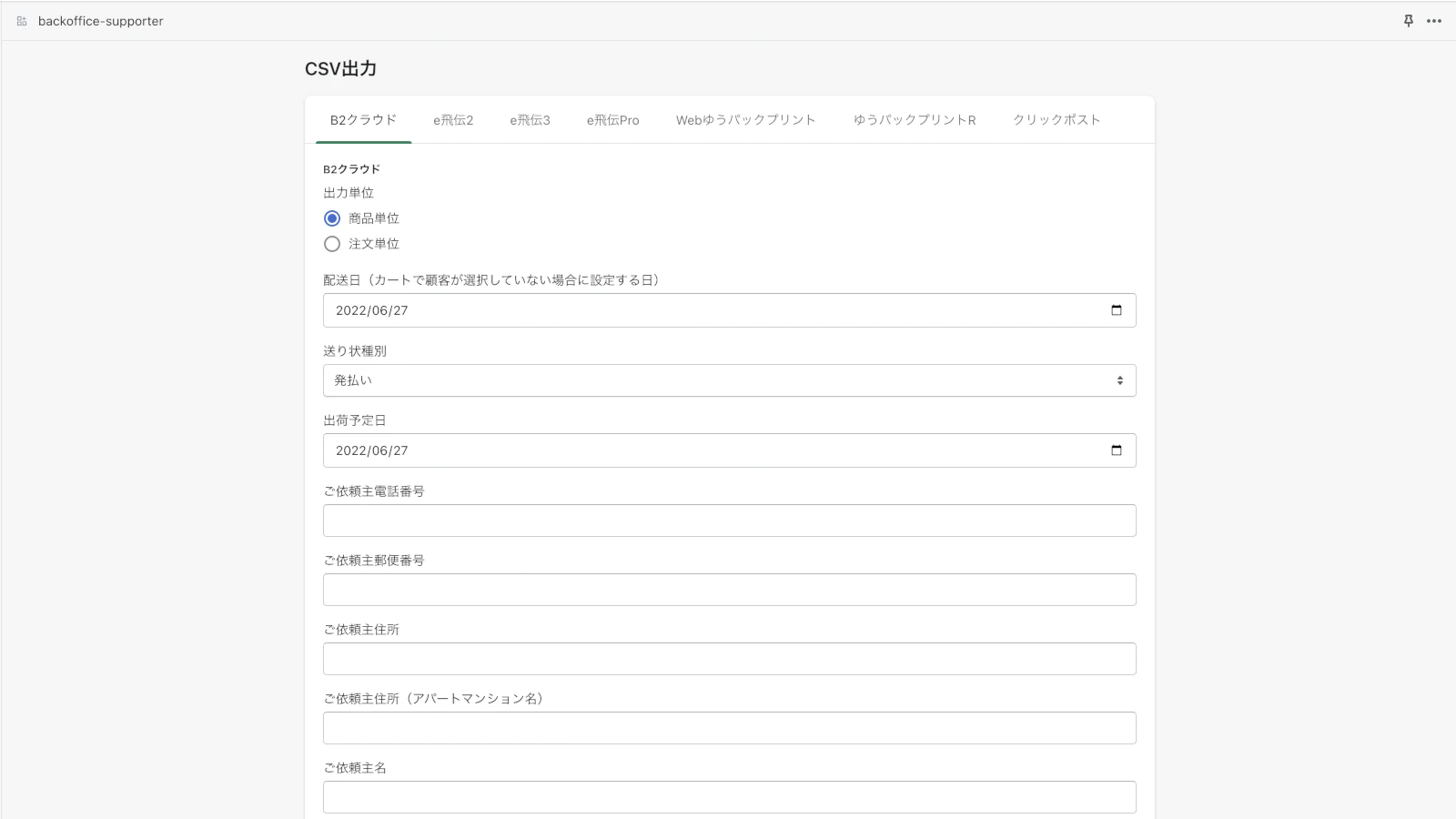The image size is (1456, 819).
Task: Open calendar picker for 出荷予定日 field
Action: pos(1116,450)
